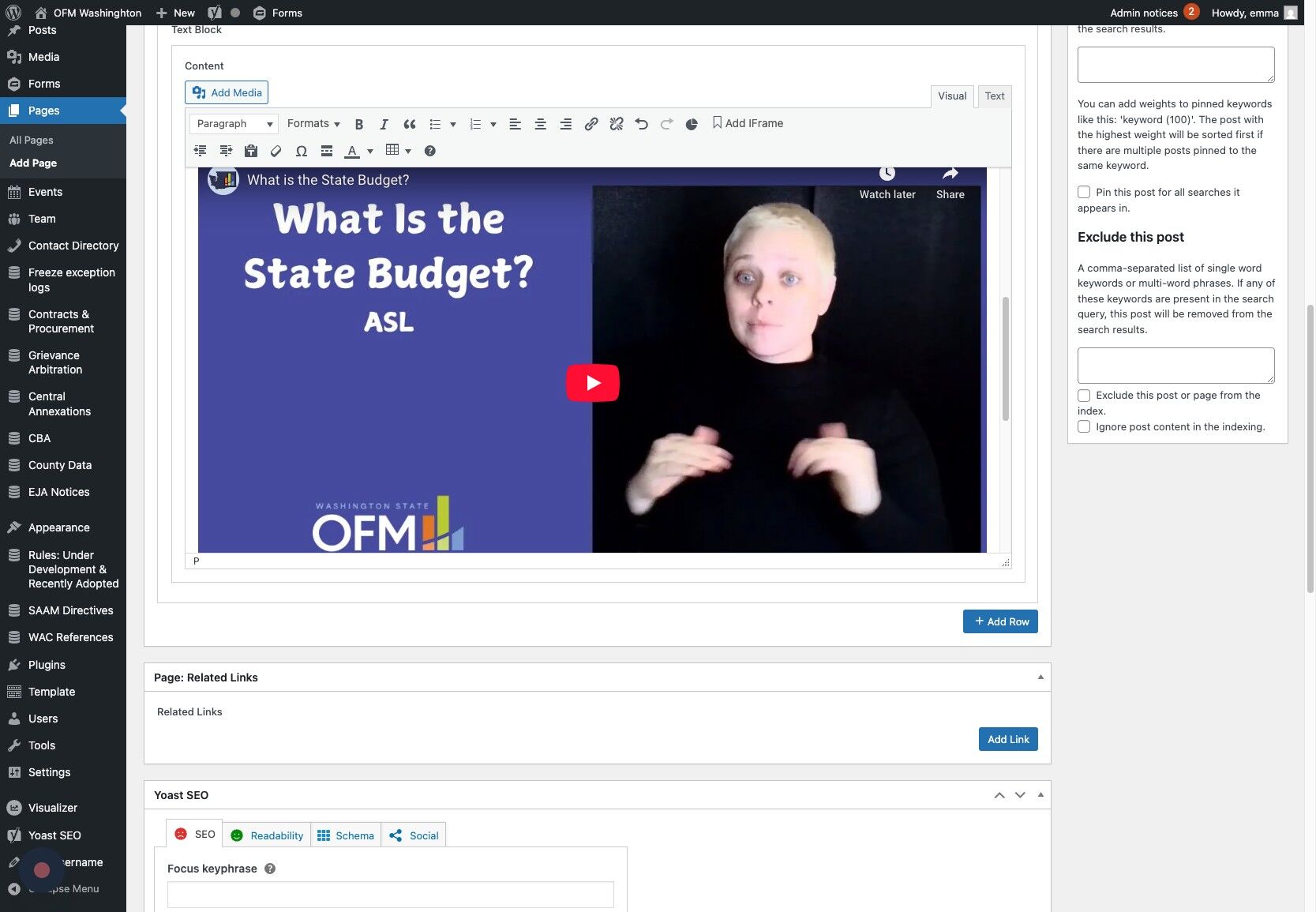Align text right
The width and height of the screenshot is (1316, 912).
point(566,124)
